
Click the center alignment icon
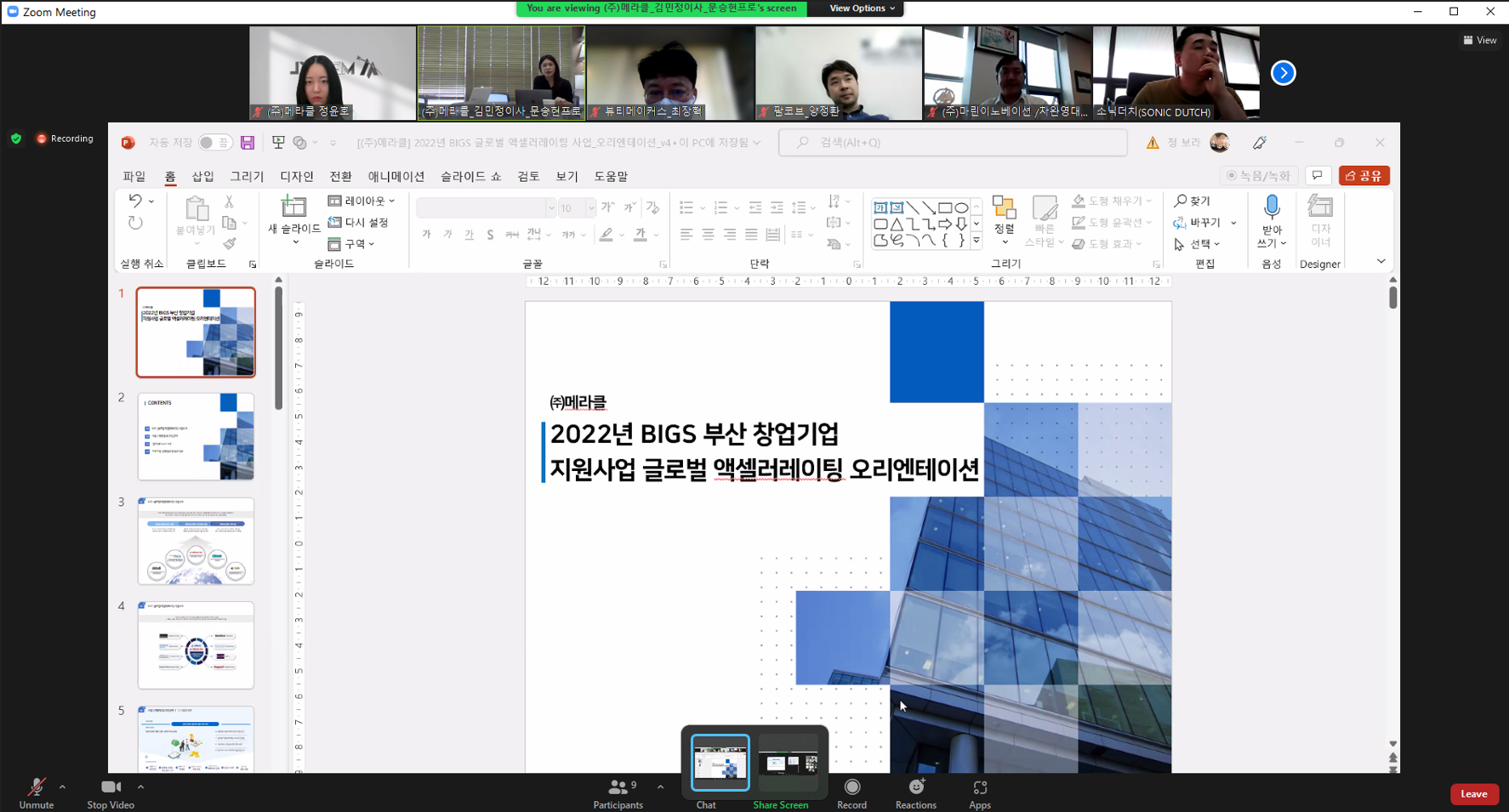[708, 235]
